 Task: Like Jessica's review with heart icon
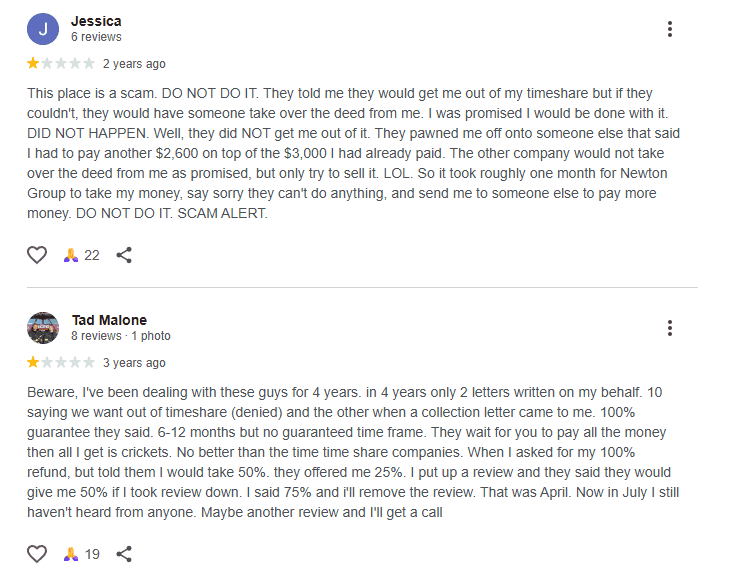[x=37, y=255]
